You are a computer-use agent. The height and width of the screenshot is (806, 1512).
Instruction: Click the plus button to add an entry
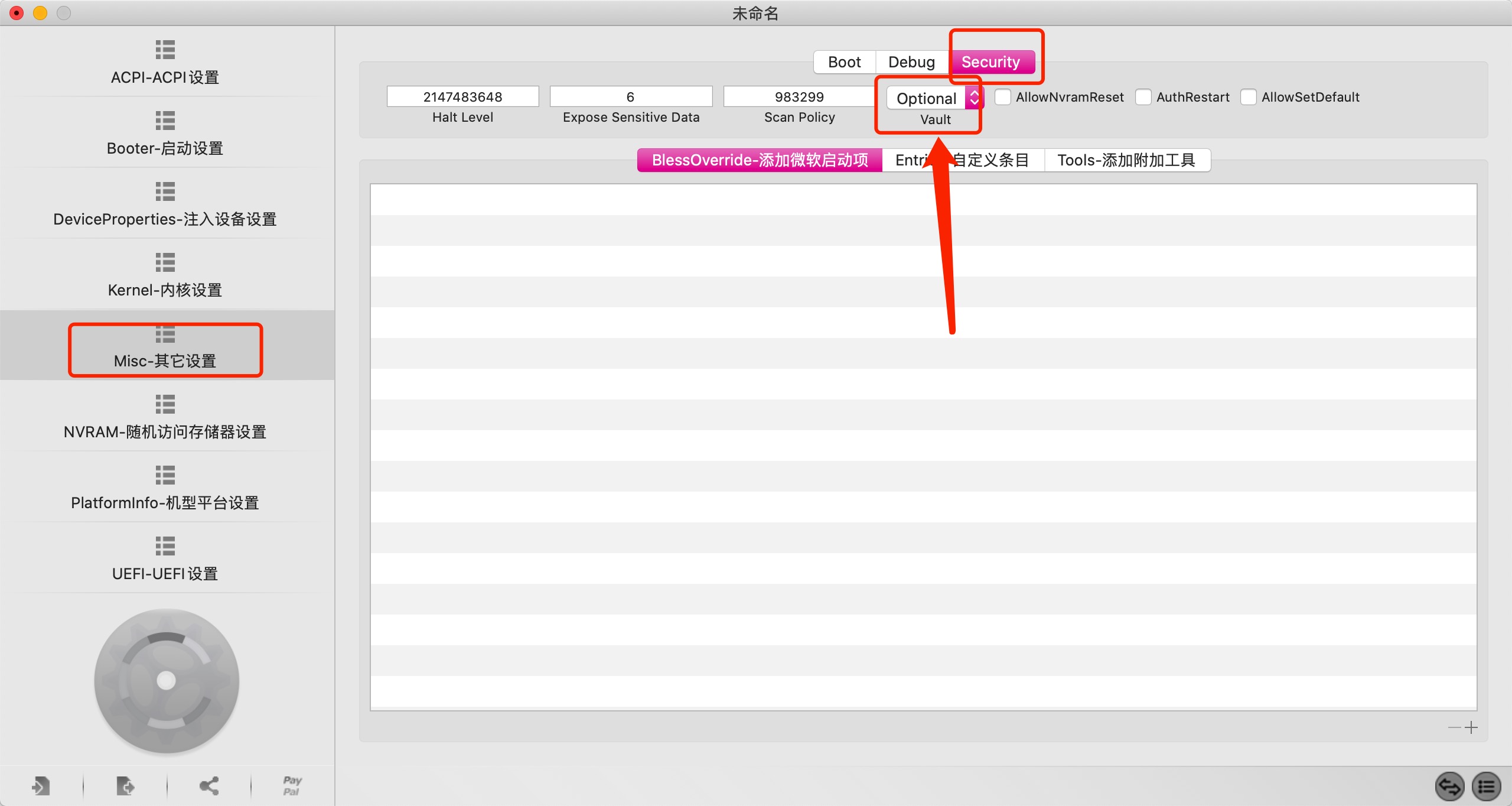(1471, 727)
